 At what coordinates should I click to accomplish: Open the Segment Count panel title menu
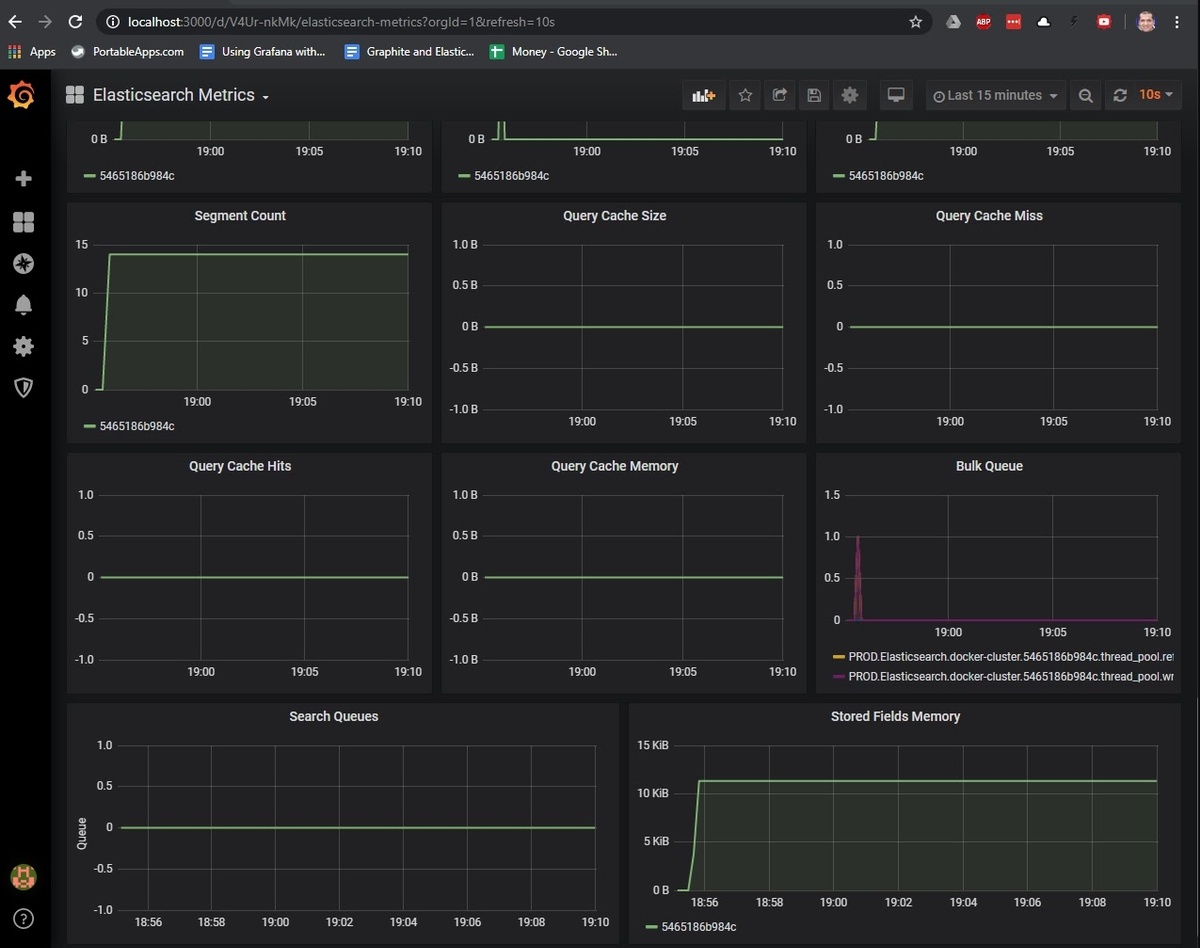tap(240, 215)
